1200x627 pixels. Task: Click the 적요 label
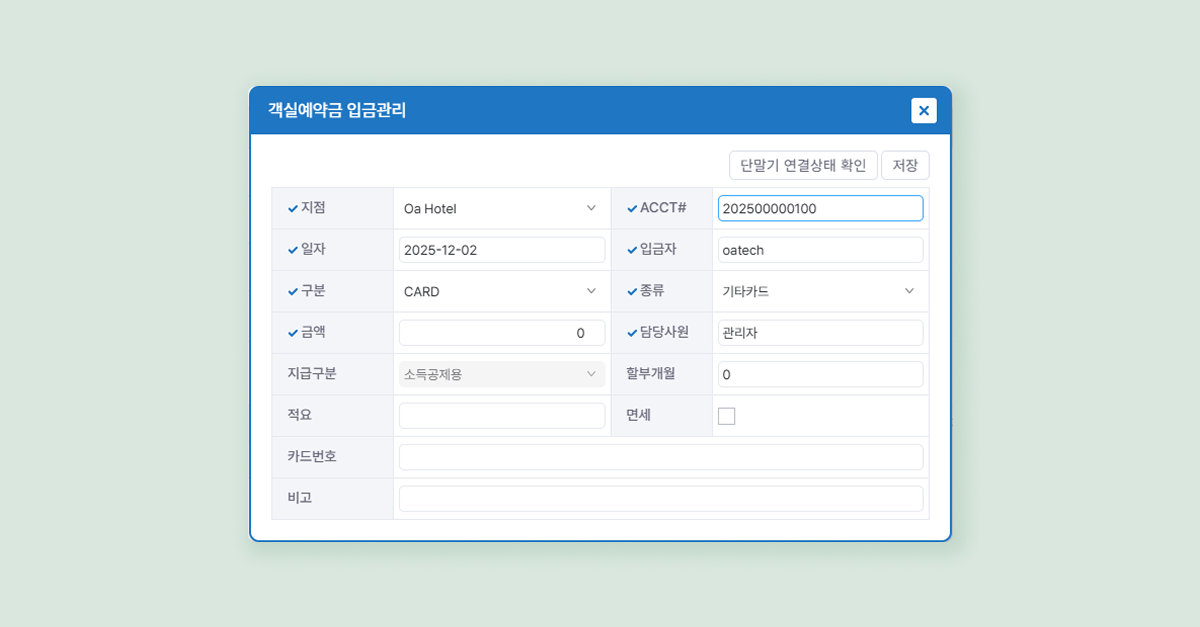(x=299, y=415)
